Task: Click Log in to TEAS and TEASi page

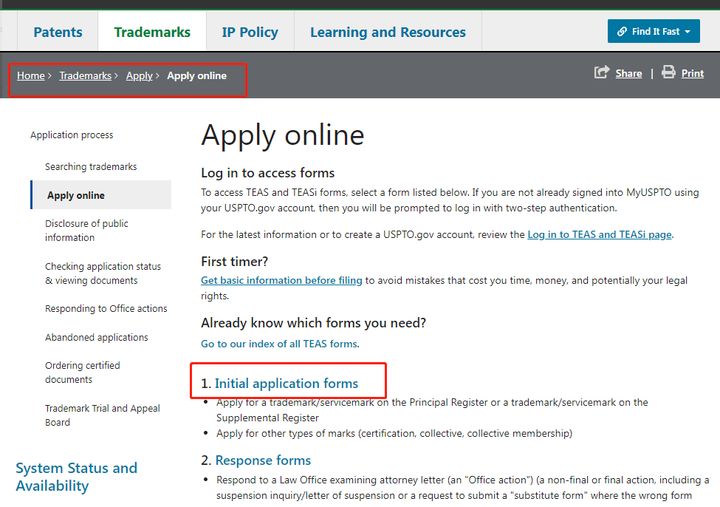Action: click(x=599, y=235)
